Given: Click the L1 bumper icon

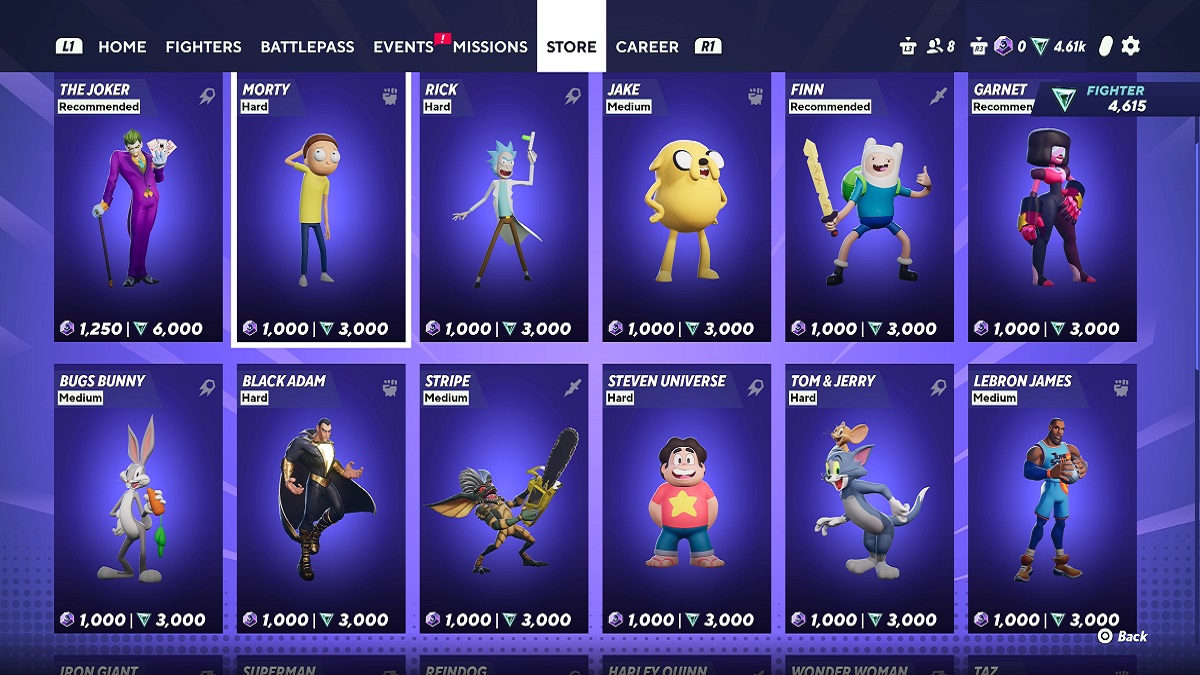Looking at the screenshot, I should pyautogui.click(x=69, y=46).
